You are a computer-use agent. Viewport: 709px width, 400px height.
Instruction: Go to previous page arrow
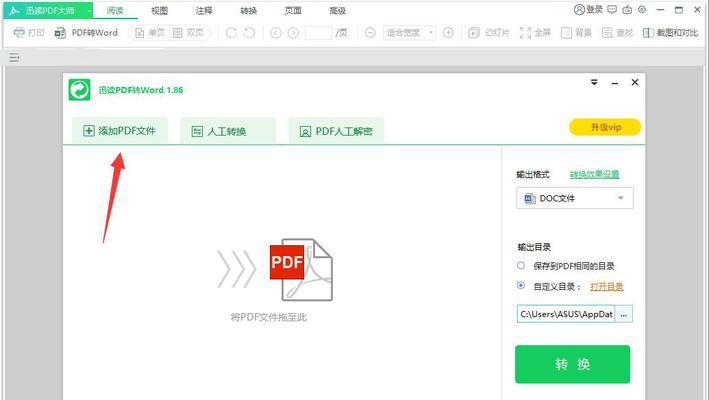pyautogui.click(x=276, y=33)
